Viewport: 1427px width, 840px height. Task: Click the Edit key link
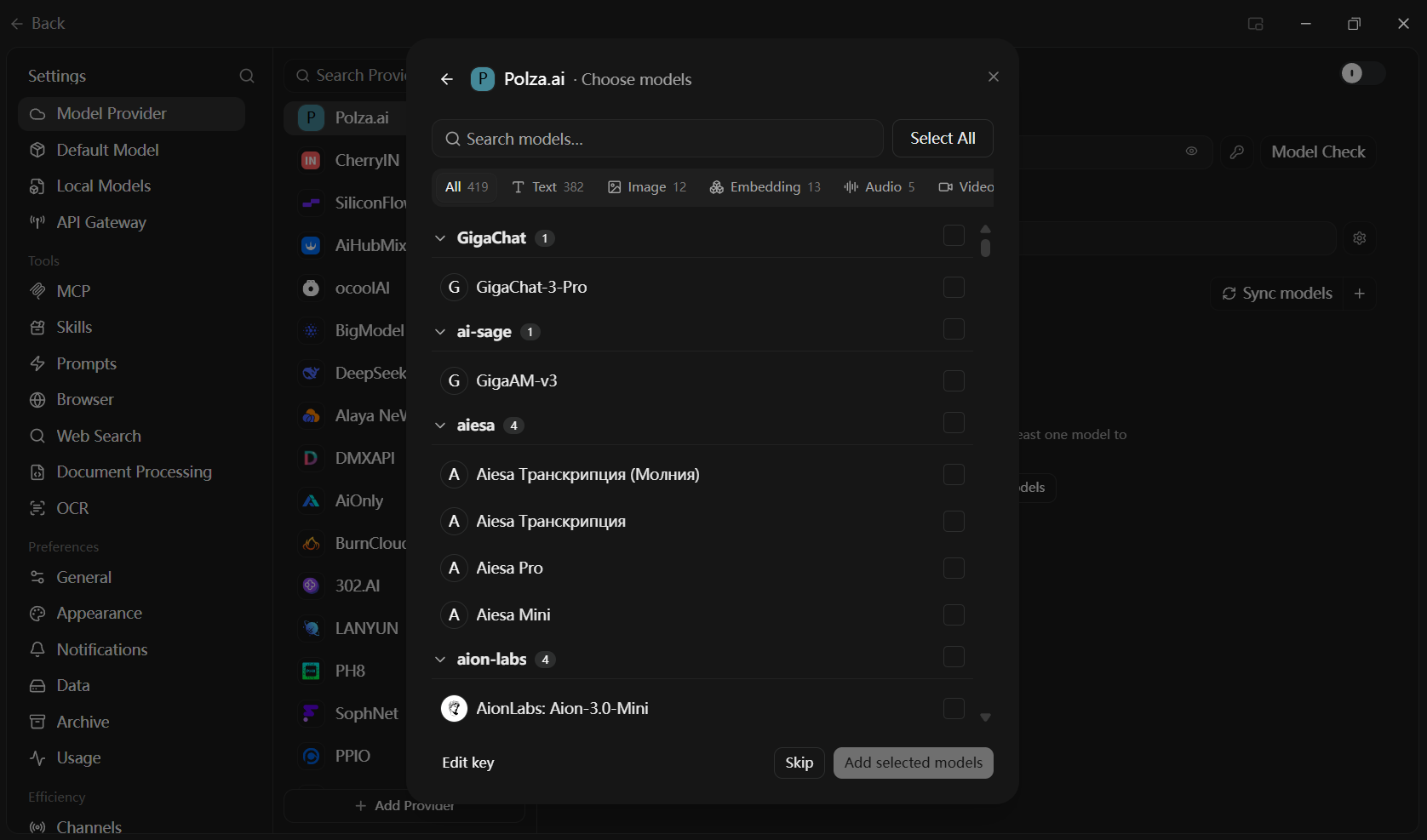pyautogui.click(x=468, y=763)
